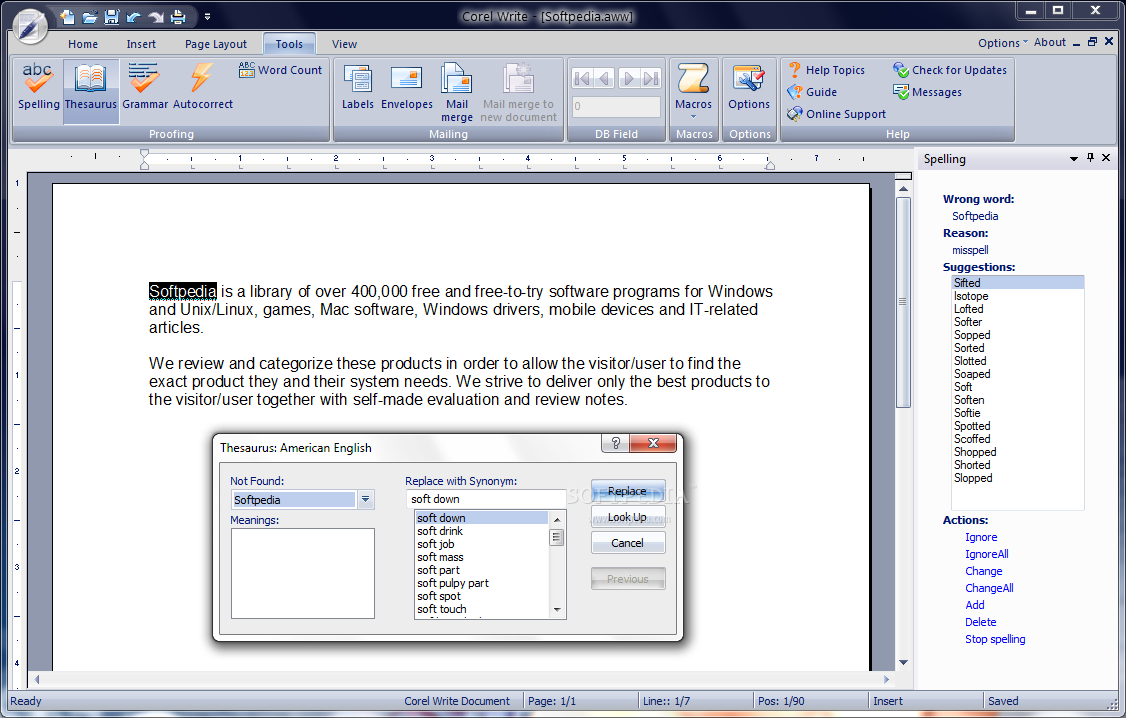
Task: Open the Guide help item
Action: 812,92
